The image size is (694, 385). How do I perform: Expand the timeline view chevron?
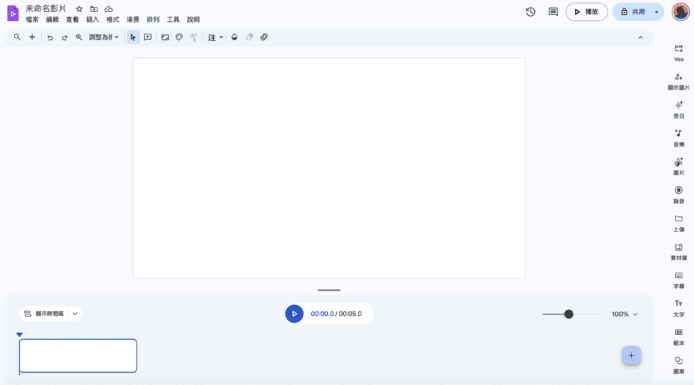click(75, 314)
